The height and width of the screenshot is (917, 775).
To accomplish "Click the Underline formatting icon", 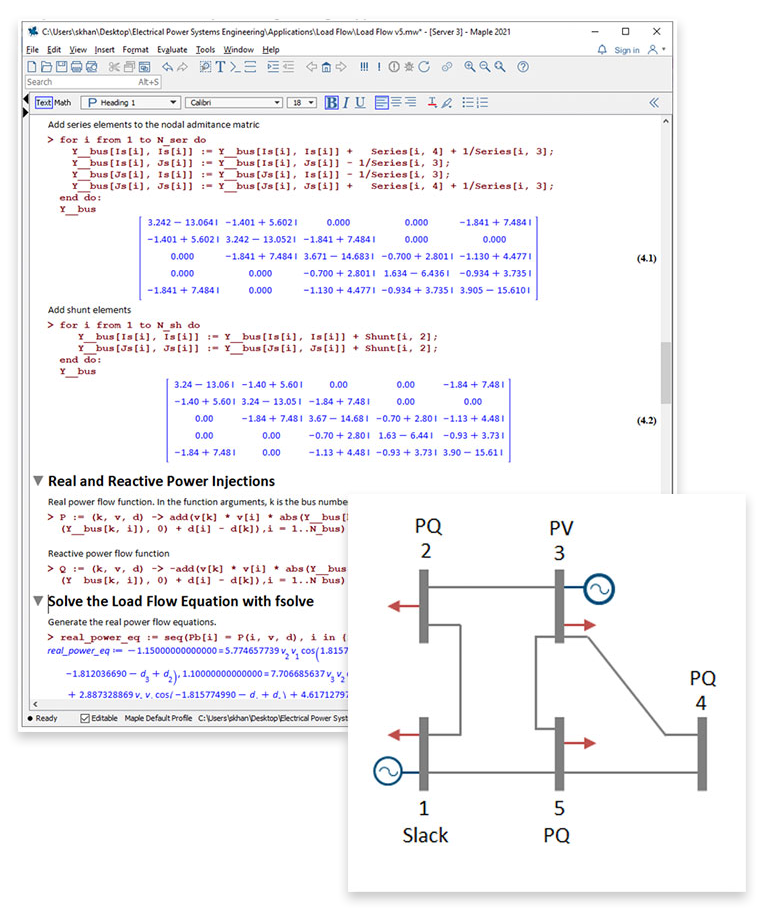I will (360, 103).
